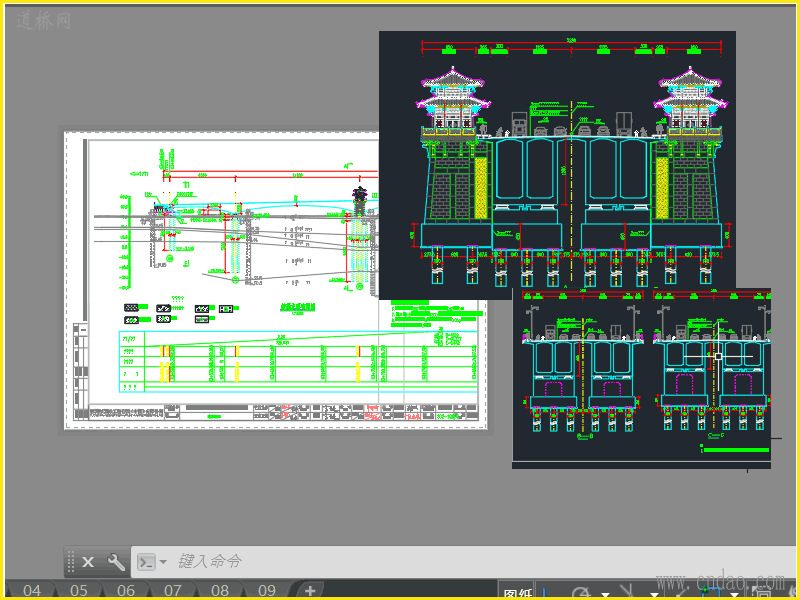
Task: Add a new layout with plus tab
Action: click(x=310, y=591)
